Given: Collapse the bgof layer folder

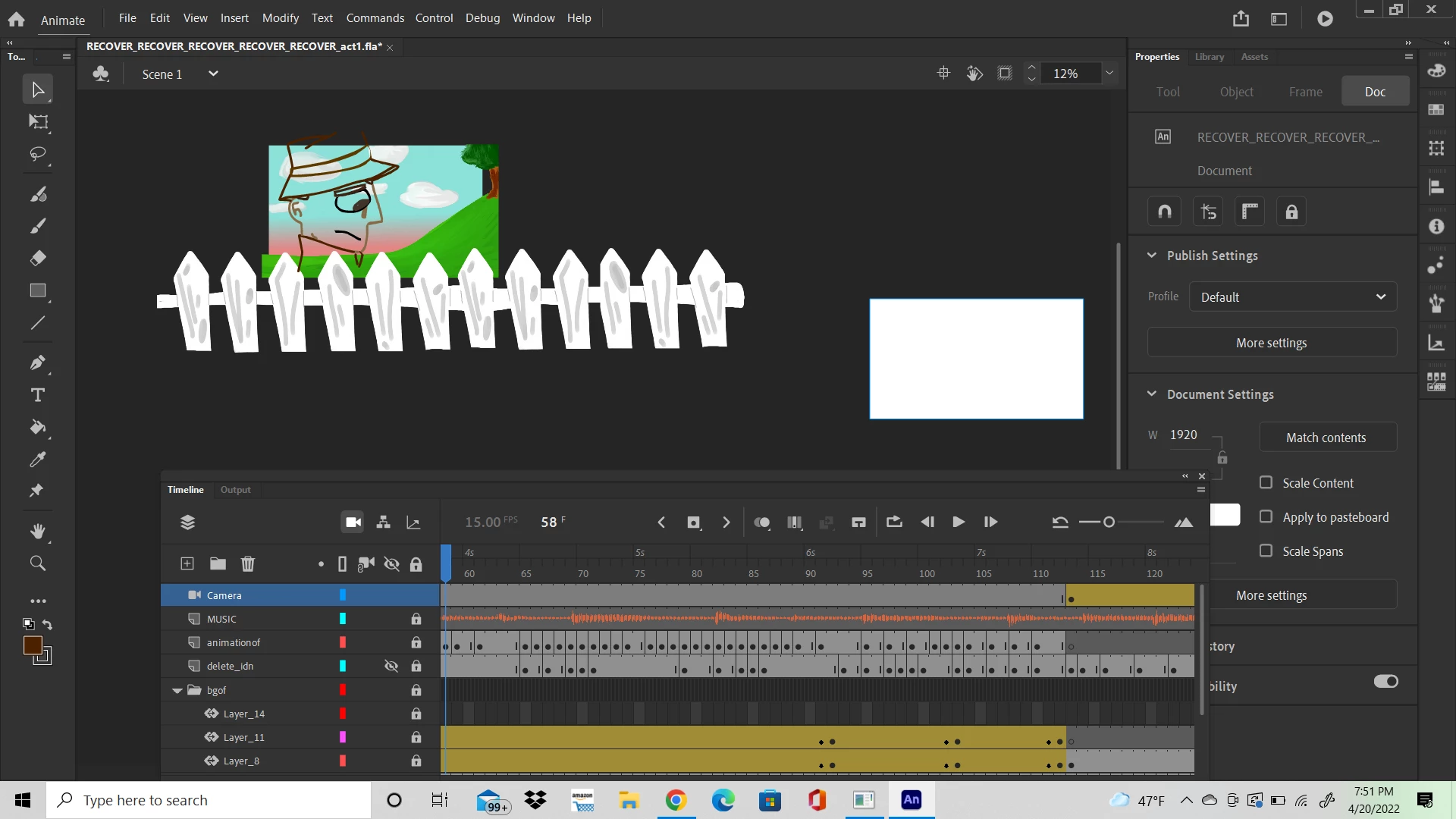Looking at the screenshot, I should coord(177,690).
